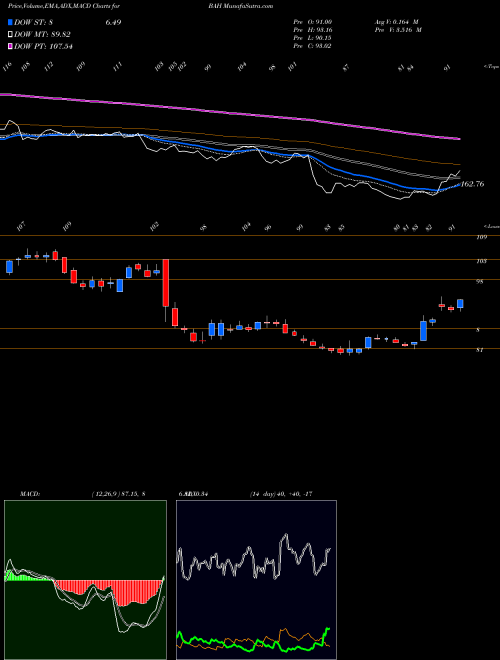Click the 'MACD:' panel heading
Screen dimensions: 500x660
coord(29,494)
